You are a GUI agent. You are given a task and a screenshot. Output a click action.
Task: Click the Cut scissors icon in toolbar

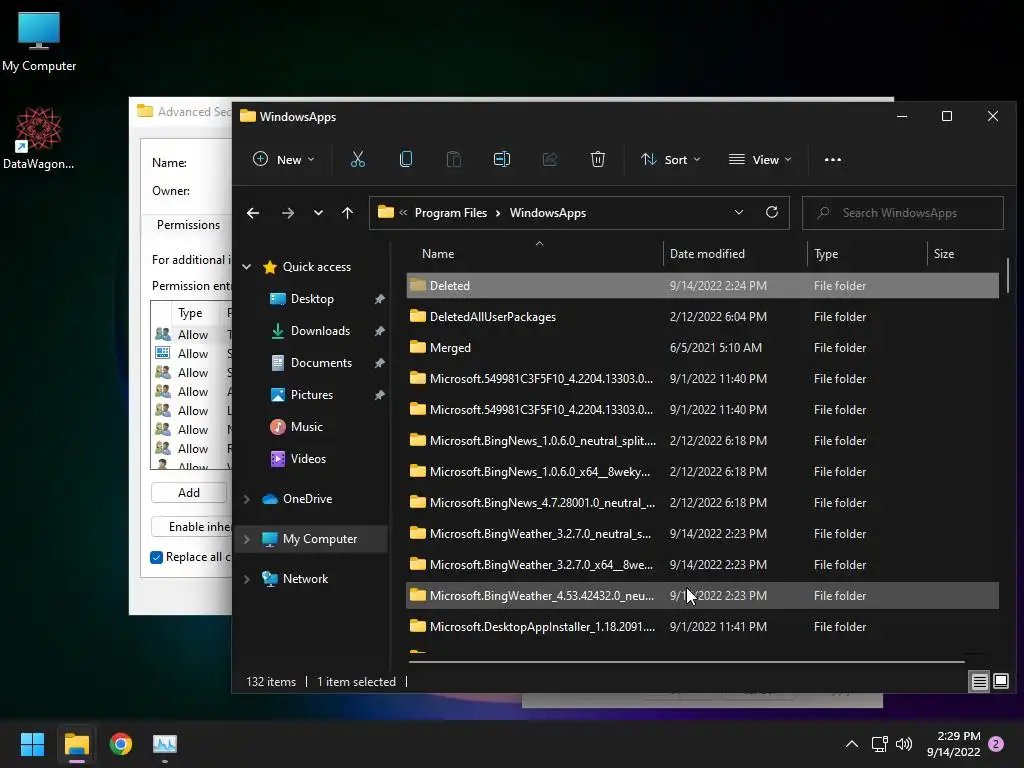pos(357,159)
